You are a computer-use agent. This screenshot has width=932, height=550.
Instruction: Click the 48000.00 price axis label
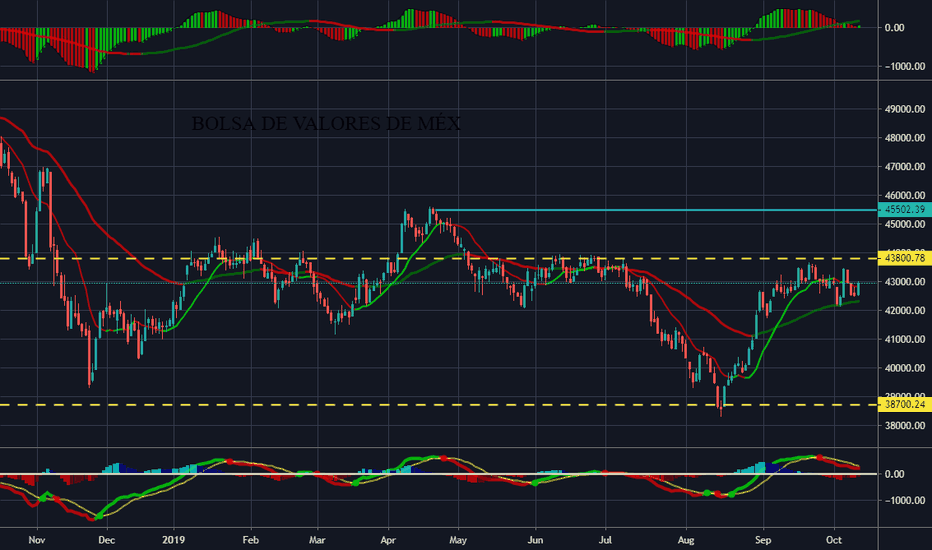click(x=905, y=138)
